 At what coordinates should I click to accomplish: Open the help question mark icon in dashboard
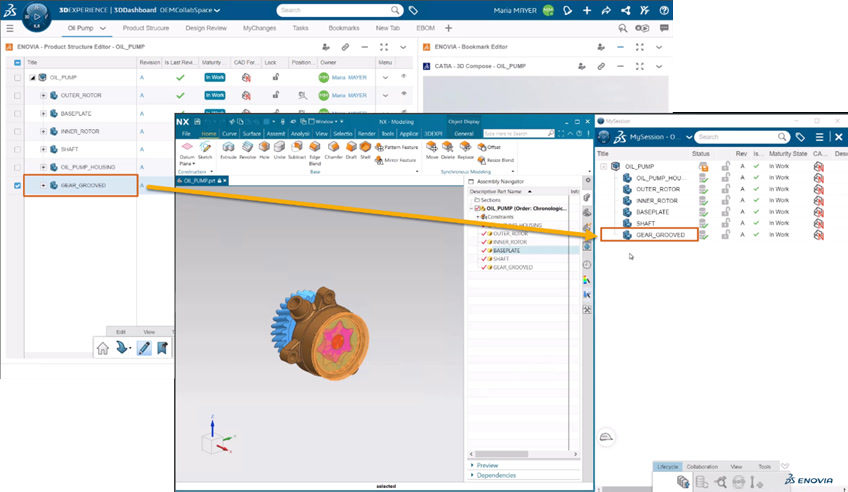(664, 10)
